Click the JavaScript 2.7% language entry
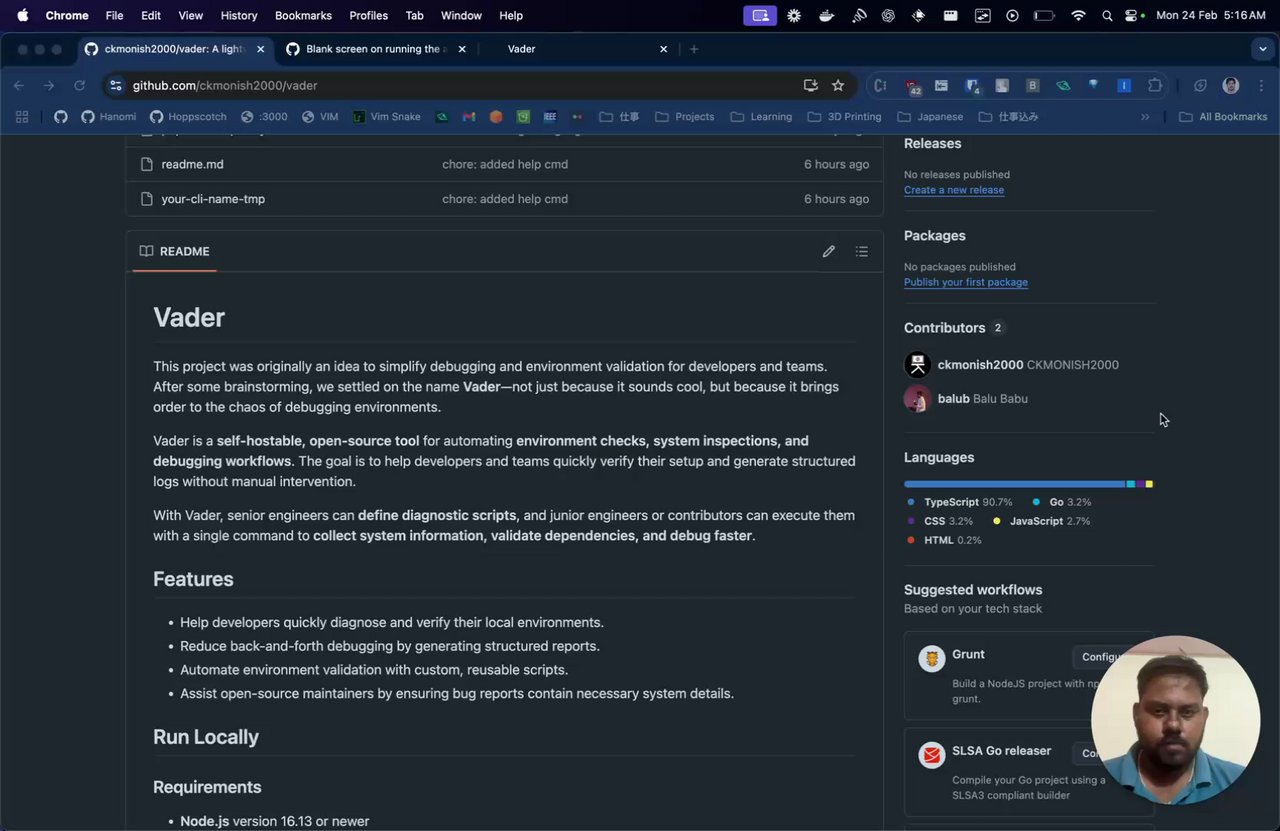This screenshot has height=831, width=1280. [x=1042, y=521]
